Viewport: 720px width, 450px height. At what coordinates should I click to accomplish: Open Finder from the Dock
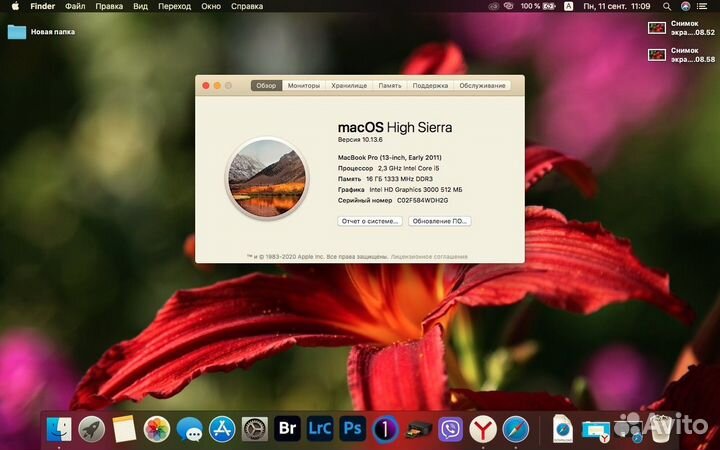(59, 429)
